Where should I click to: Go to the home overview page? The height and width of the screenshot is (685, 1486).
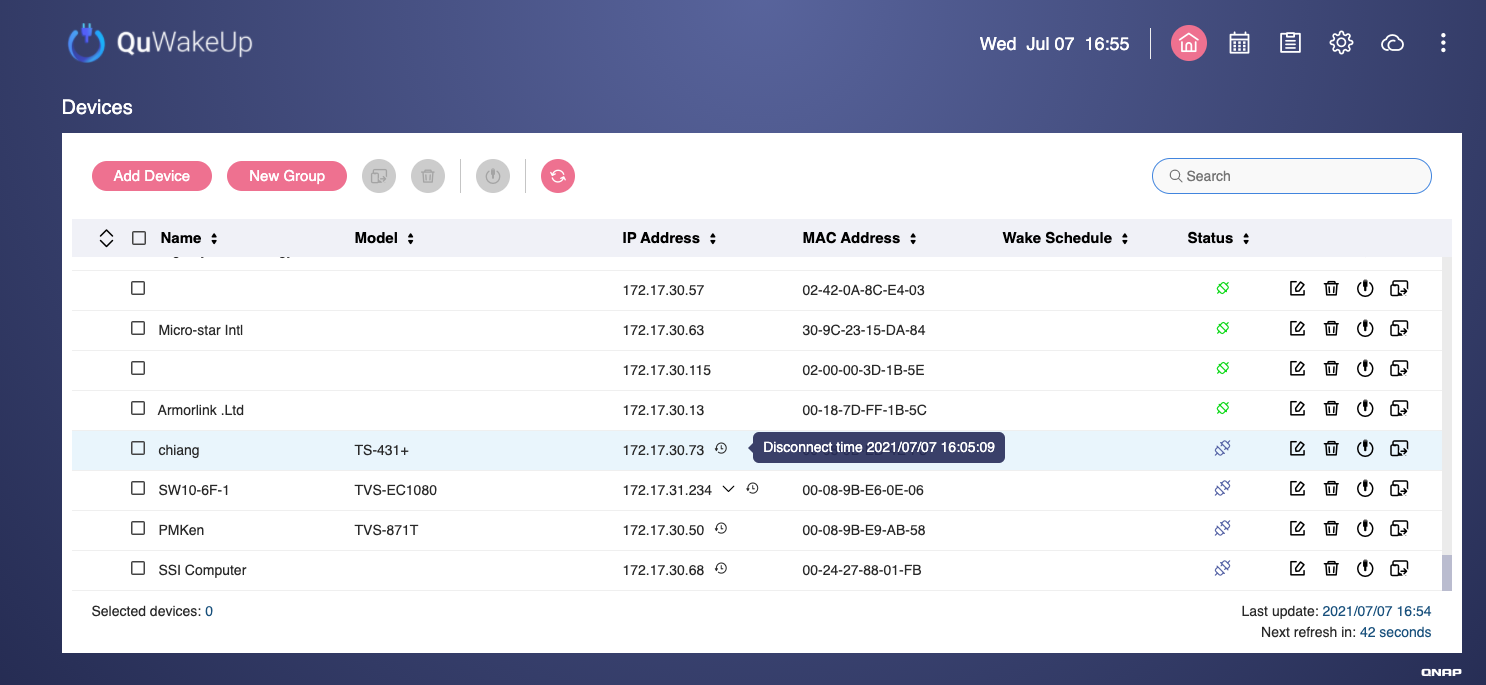[1188, 43]
